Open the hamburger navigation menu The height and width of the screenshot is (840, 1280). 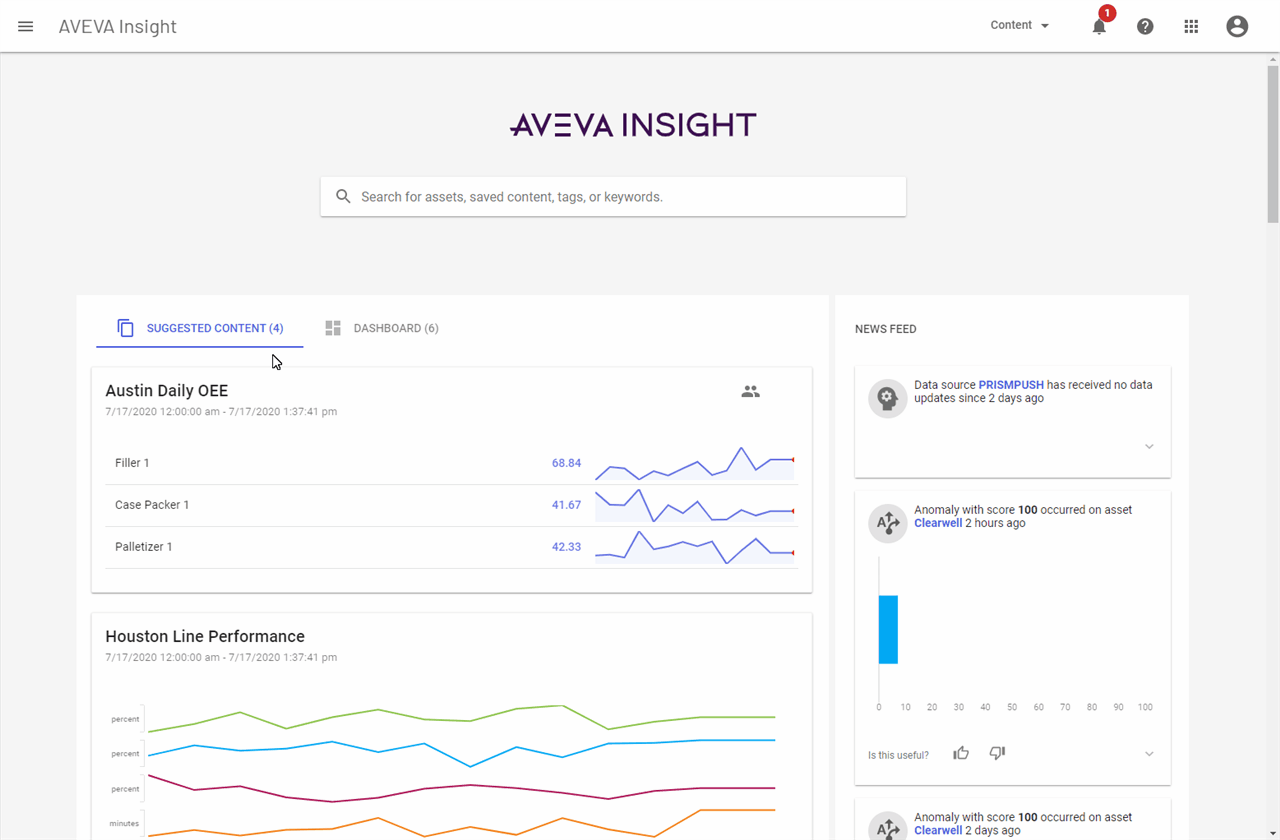tap(26, 26)
